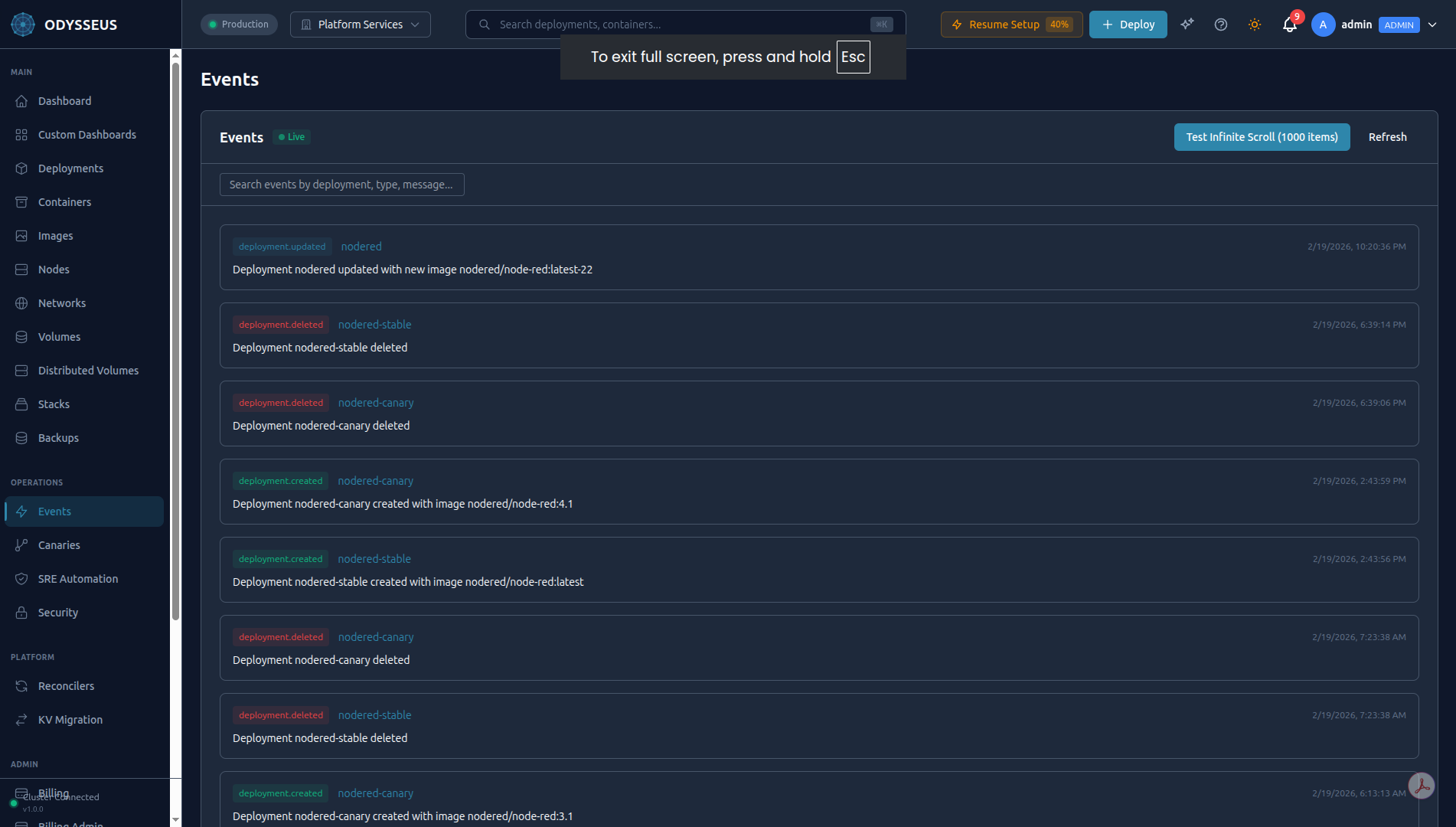Select Canaries in the Operations menu
Image resolution: width=1456 pixels, height=827 pixels.
pyautogui.click(x=57, y=544)
